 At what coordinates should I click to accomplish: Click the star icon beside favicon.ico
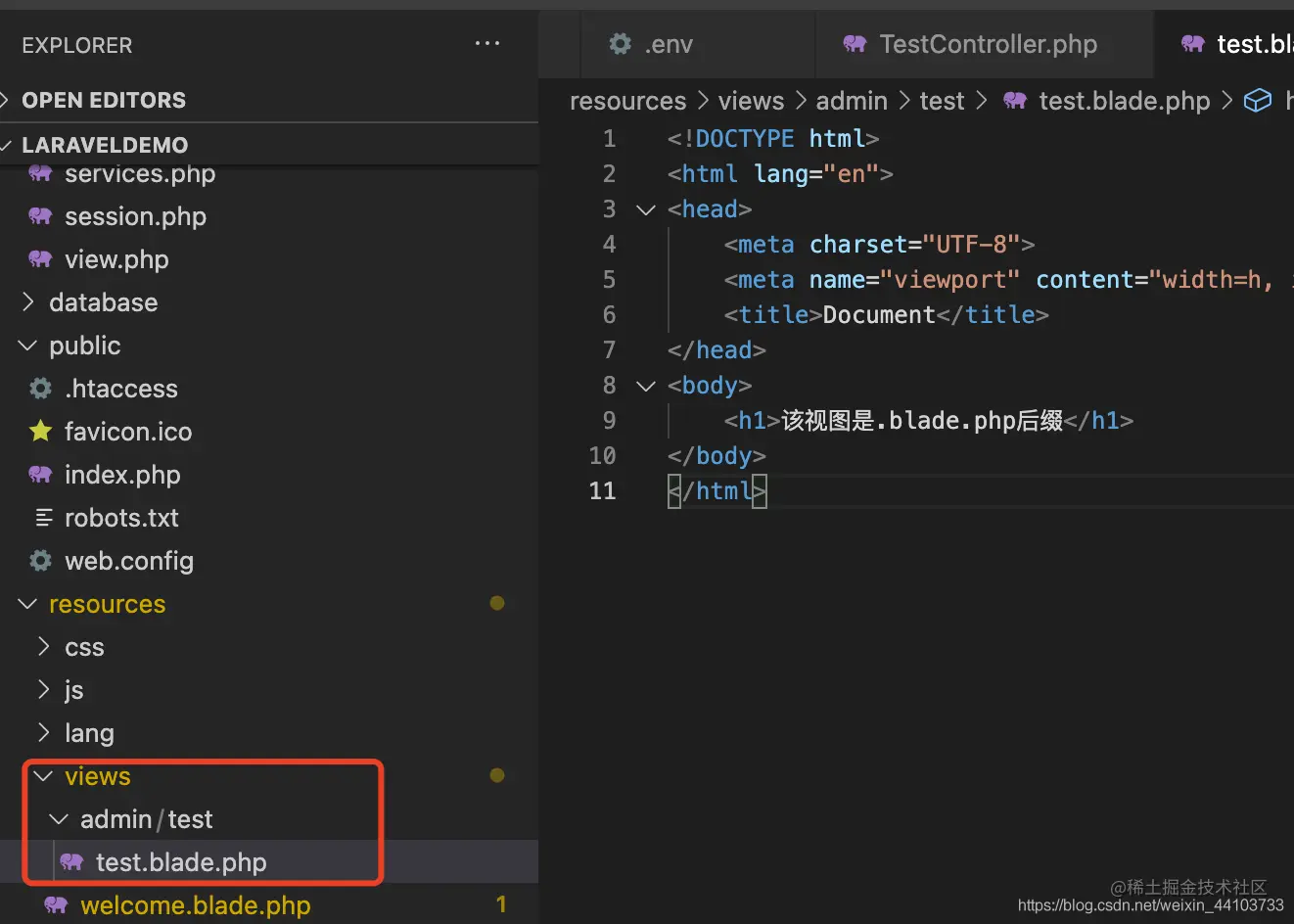tap(40, 431)
